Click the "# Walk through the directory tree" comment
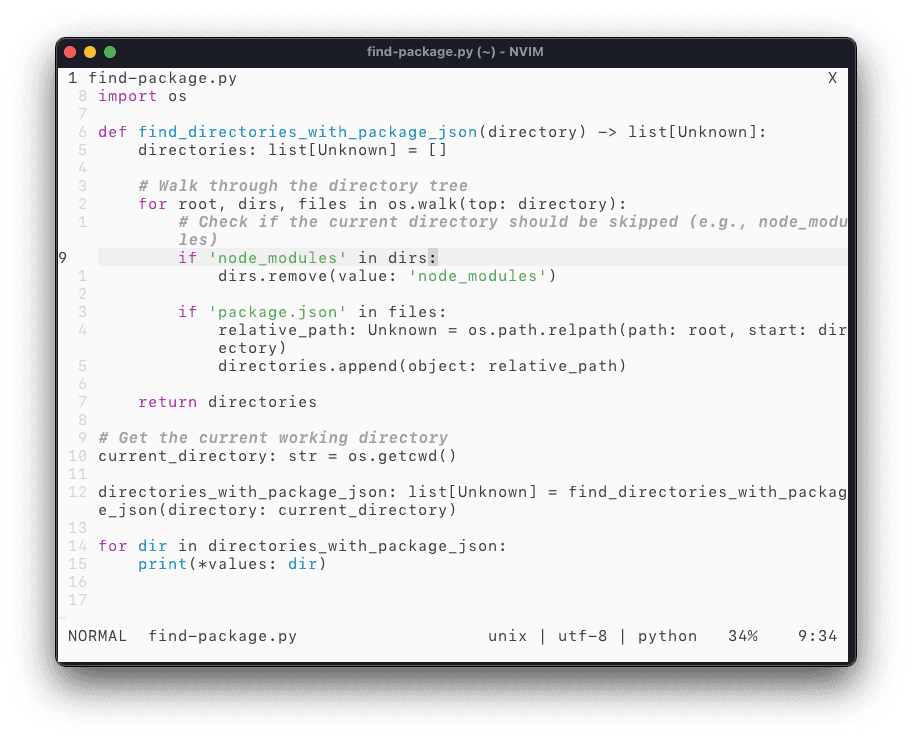Viewport: 912px width, 740px height. click(x=302, y=186)
